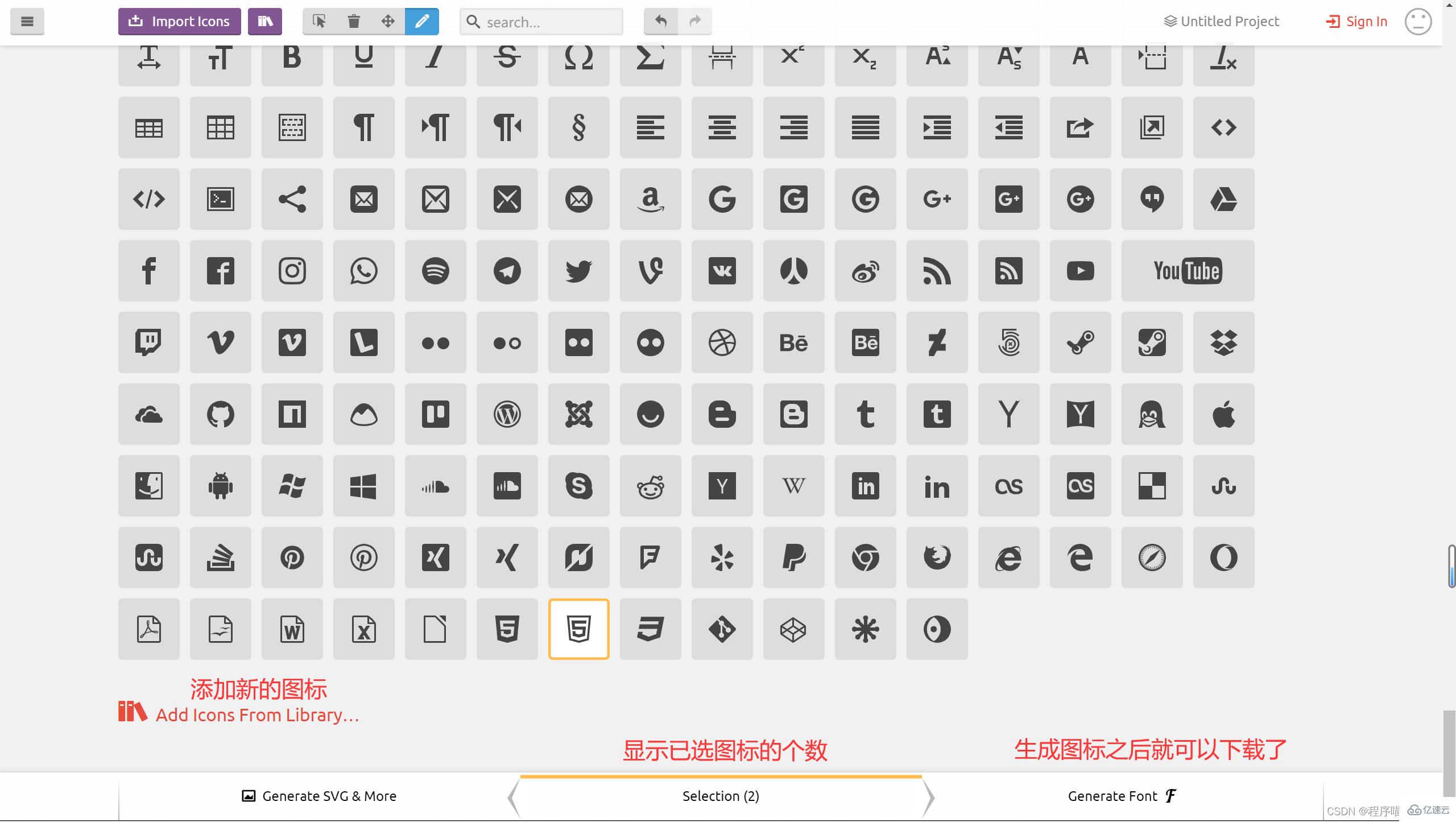
Task: Click Add Icons From Library link
Action: (x=237, y=714)
